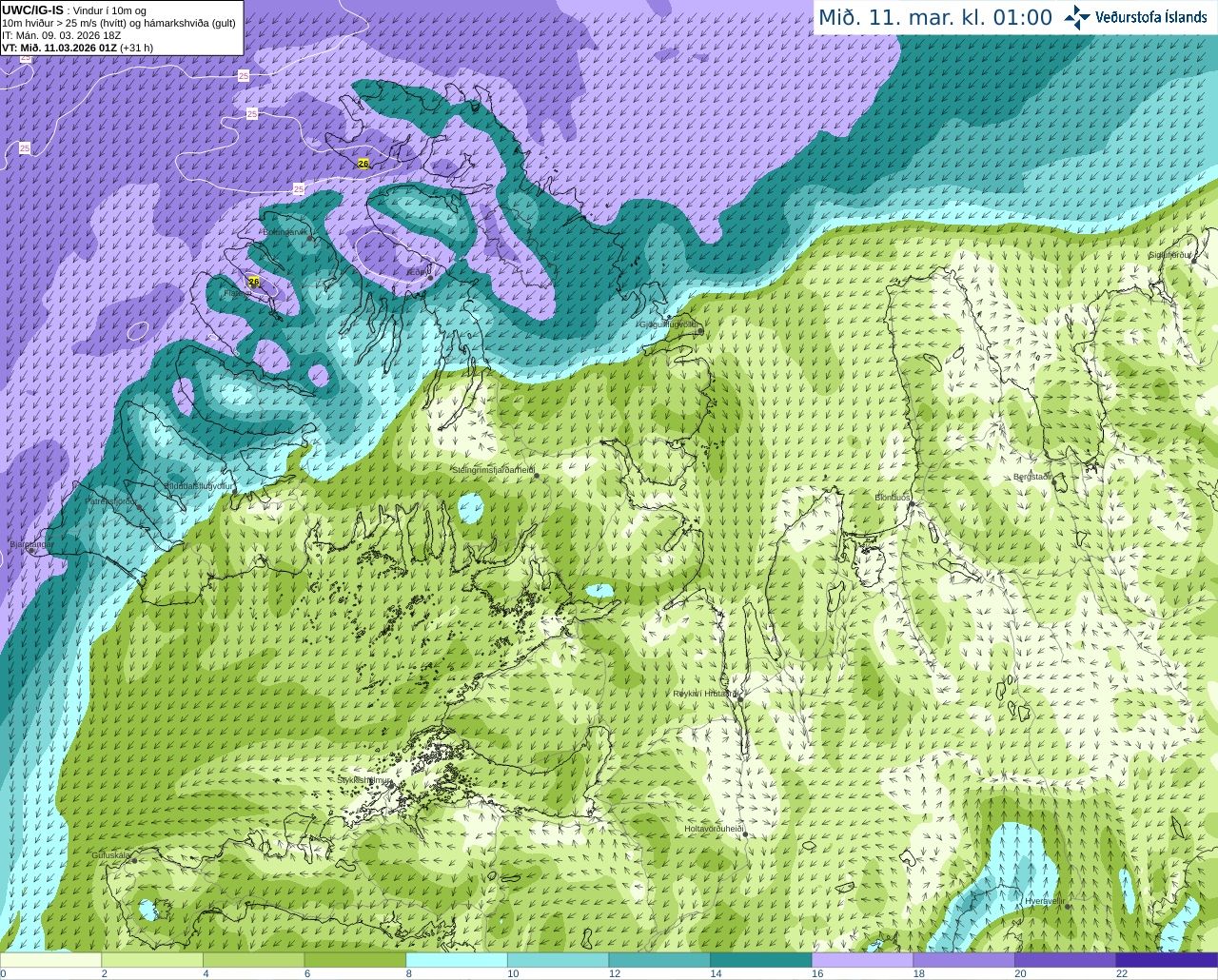Click the Stykkishólmur station label
Viewport: 1218px width, 980px height.
363,780
